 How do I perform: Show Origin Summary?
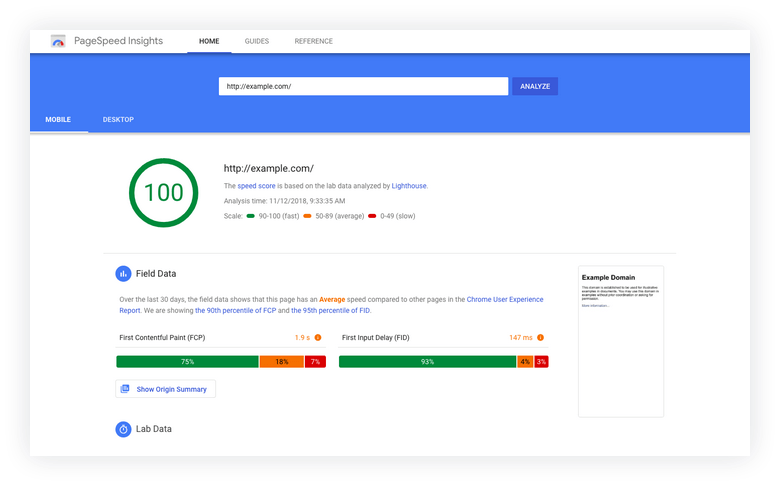click(x=166, y=389)
